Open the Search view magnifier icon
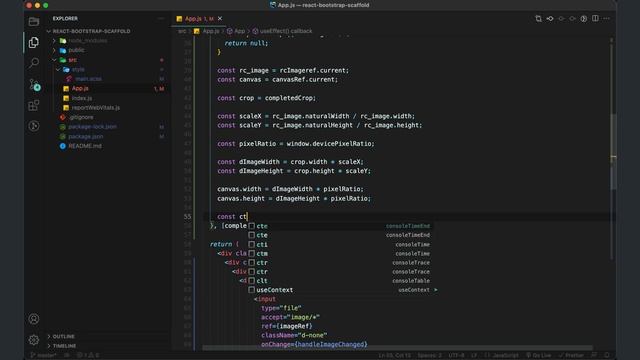640x360 pixels. (34, 63)
